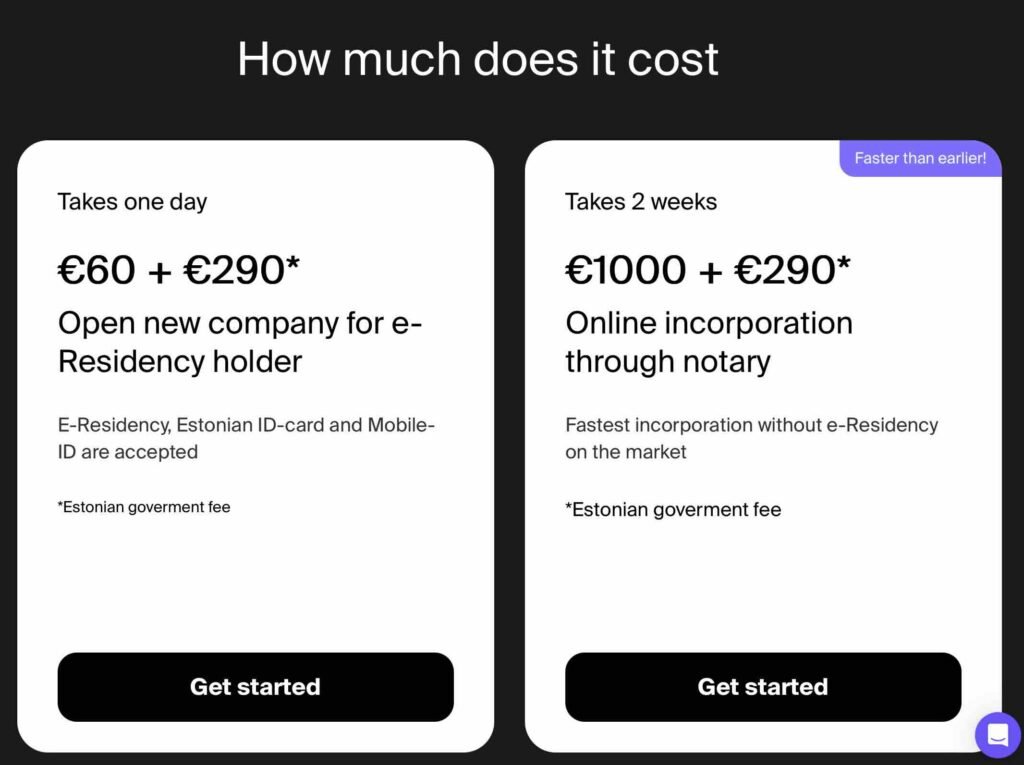Image resolution: width=1024 pixels, height=765 pixels.
Task: Click the plus sign after €60
Action: [x=160, y=271]
